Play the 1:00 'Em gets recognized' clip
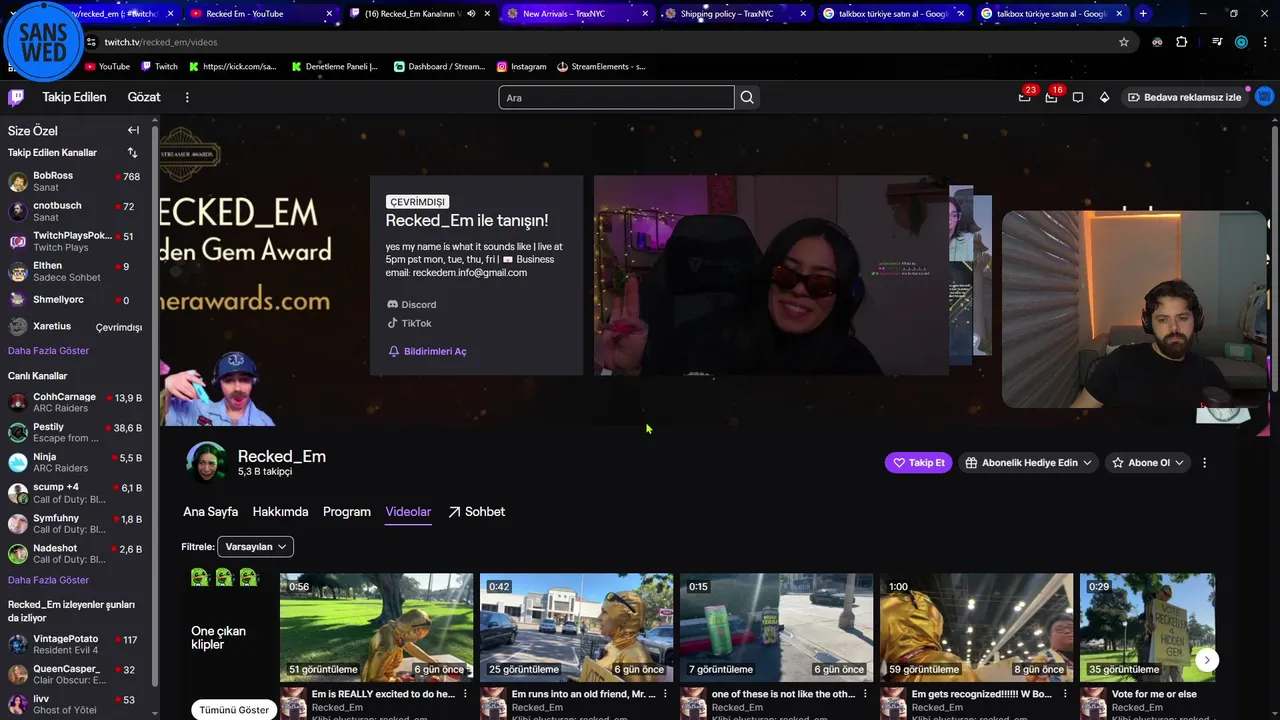Viewport: 1280px width, 720px height. pos(976,627)
